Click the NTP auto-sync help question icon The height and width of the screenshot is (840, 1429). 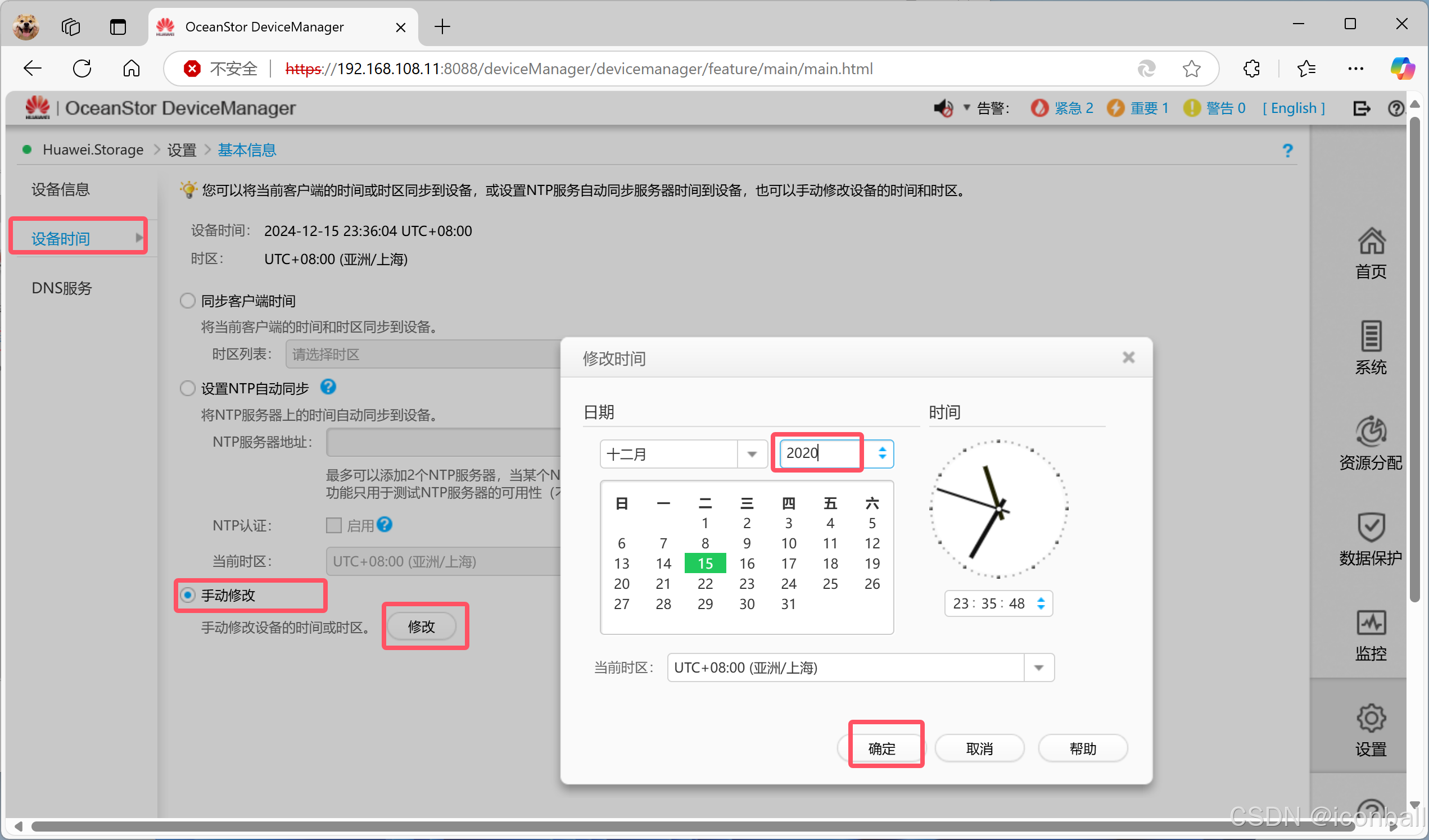328,387
